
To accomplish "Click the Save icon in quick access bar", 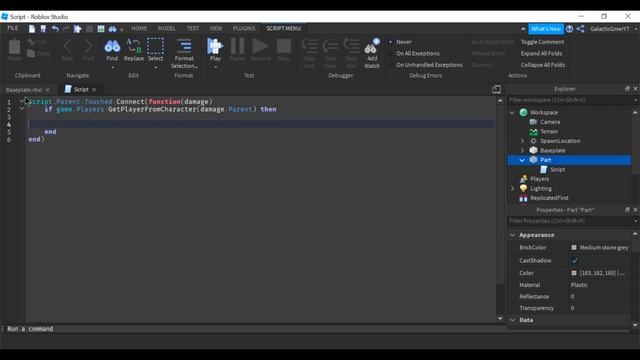I will point(43,29).
